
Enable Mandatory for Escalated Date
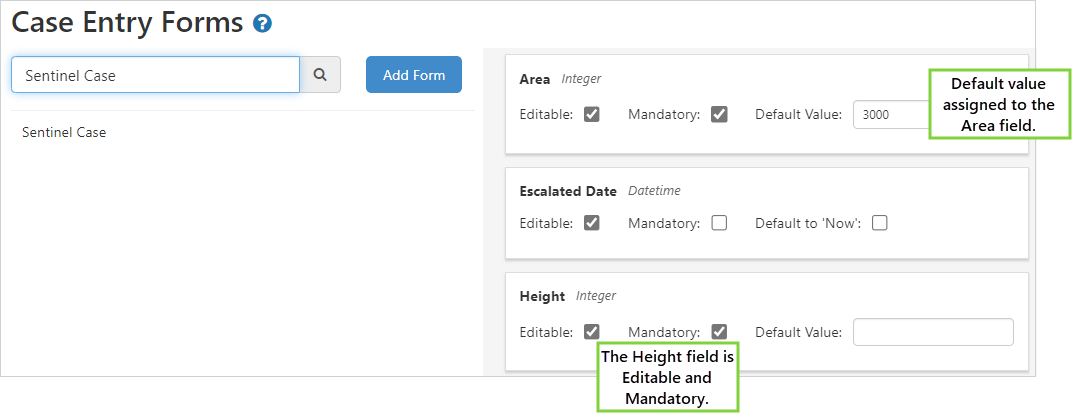coord(719,223)
